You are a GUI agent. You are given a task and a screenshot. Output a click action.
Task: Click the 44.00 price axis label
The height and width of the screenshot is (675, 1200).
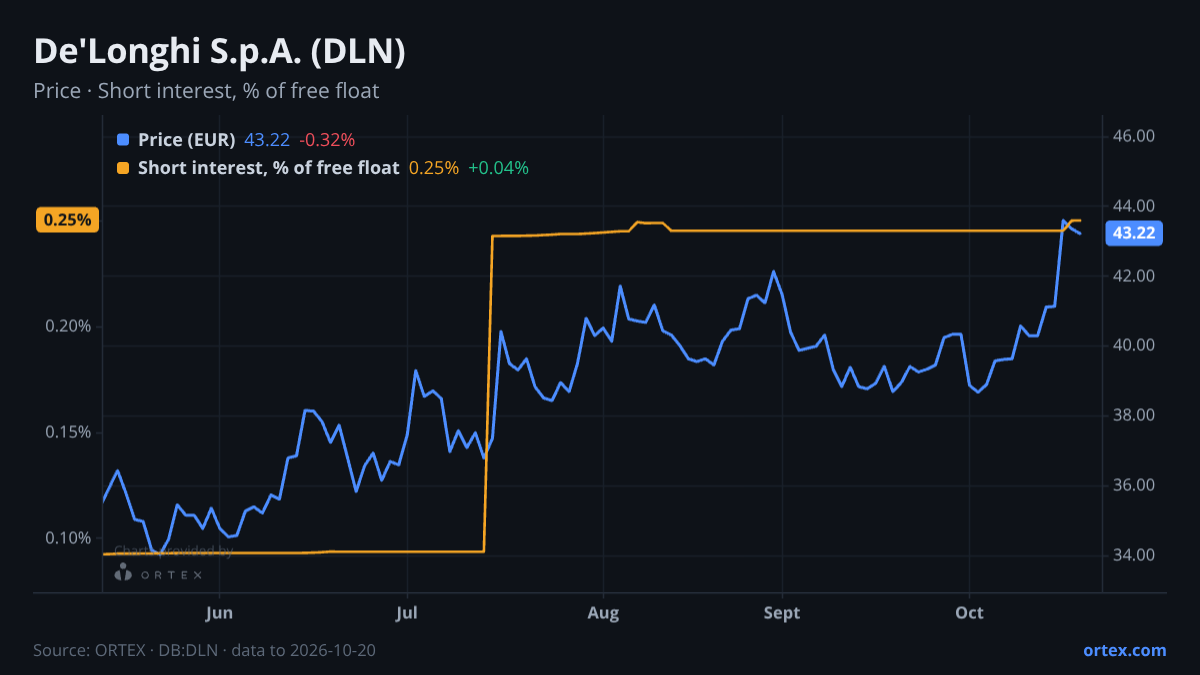[x=1134, y=206]
